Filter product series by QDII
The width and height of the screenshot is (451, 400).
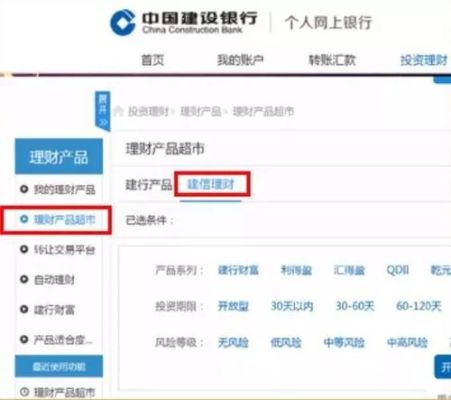click(x=398, y=270)
